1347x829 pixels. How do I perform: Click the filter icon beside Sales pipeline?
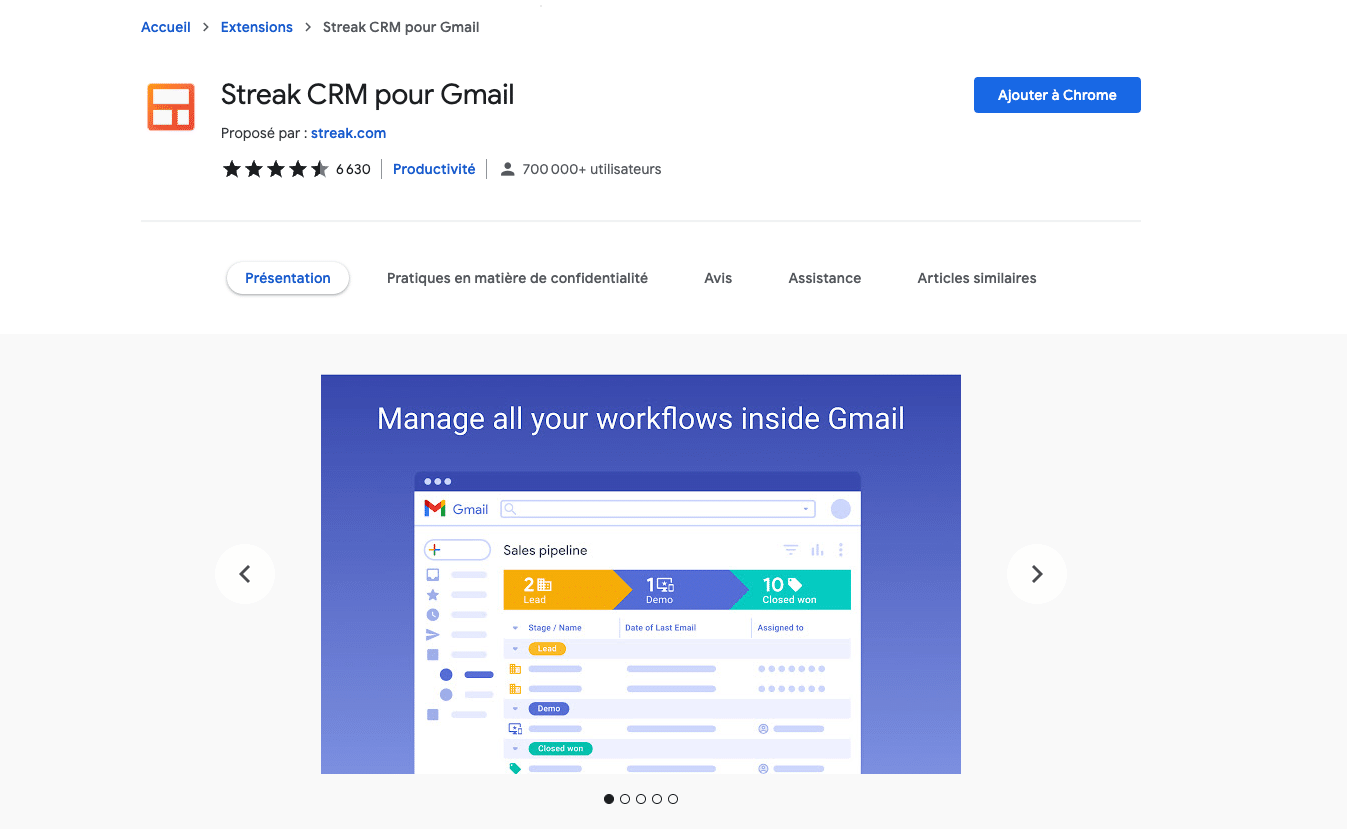pos(791,550)
